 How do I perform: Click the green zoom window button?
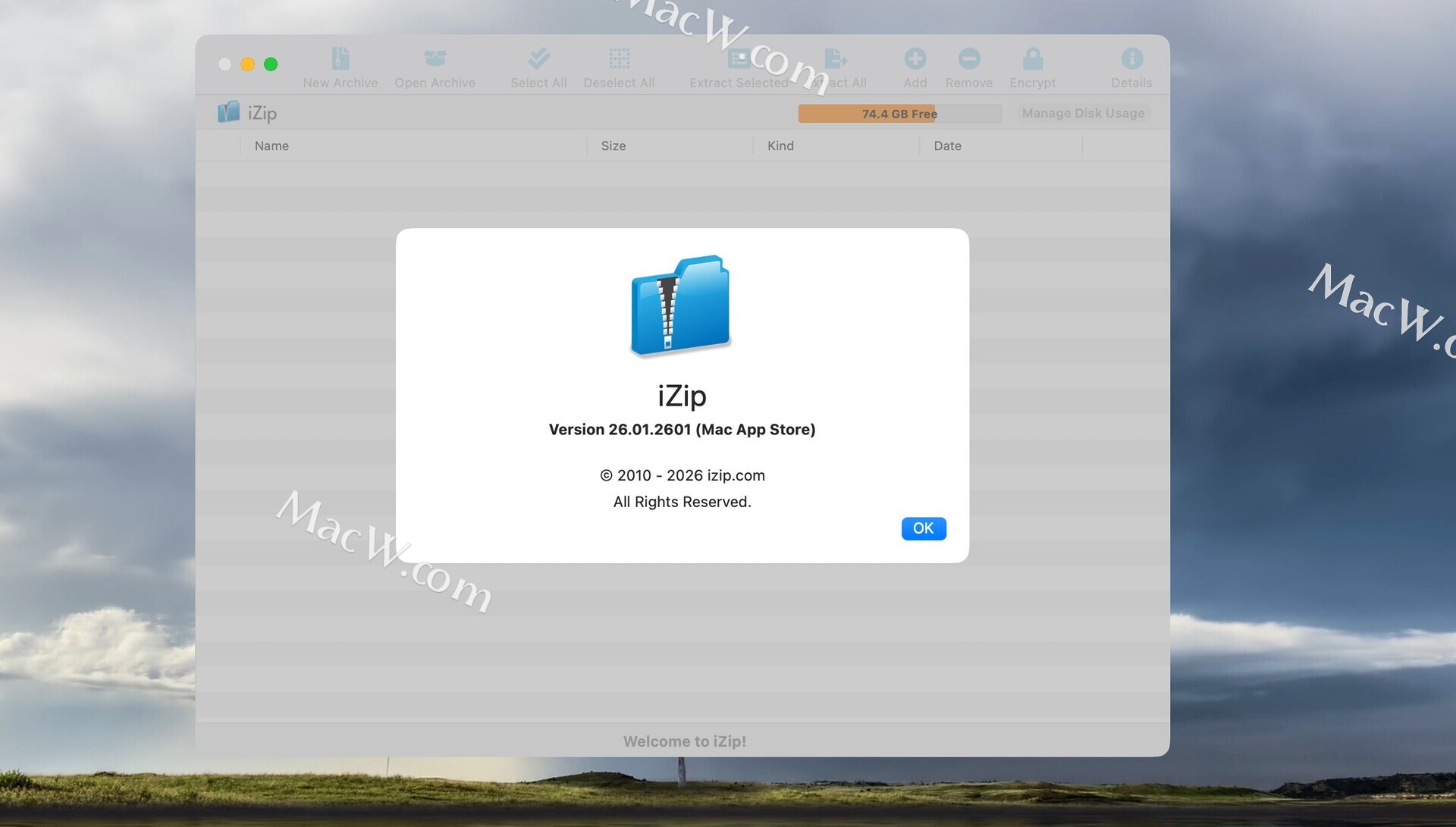click(x=271, y=64)
